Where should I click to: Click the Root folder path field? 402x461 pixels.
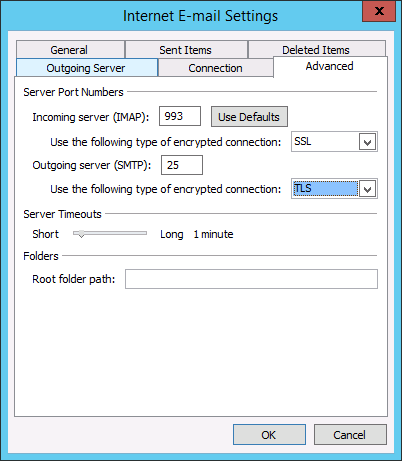251,279
